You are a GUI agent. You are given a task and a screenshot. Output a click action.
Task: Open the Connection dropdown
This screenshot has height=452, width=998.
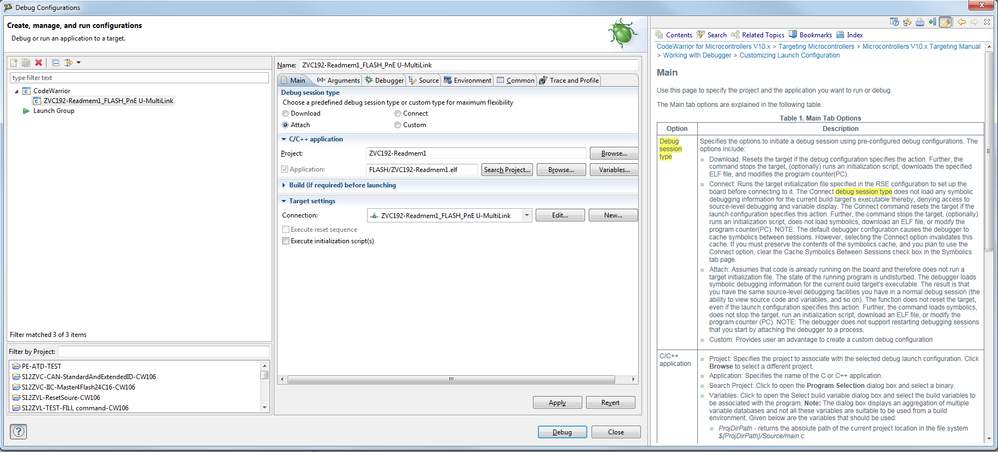tap(526, 216)
